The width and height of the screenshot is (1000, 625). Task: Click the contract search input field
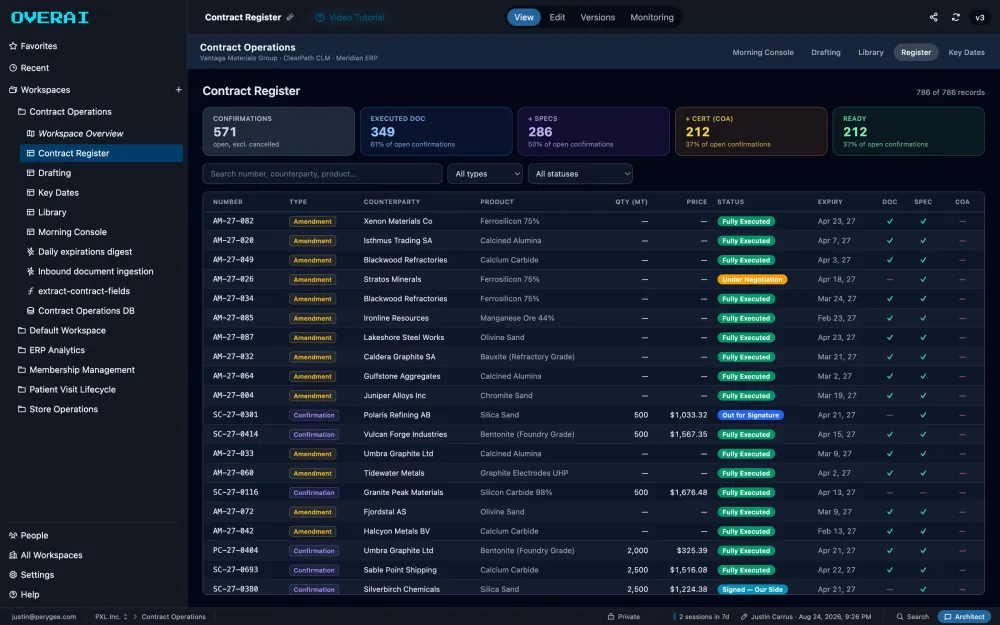(322, 173)
